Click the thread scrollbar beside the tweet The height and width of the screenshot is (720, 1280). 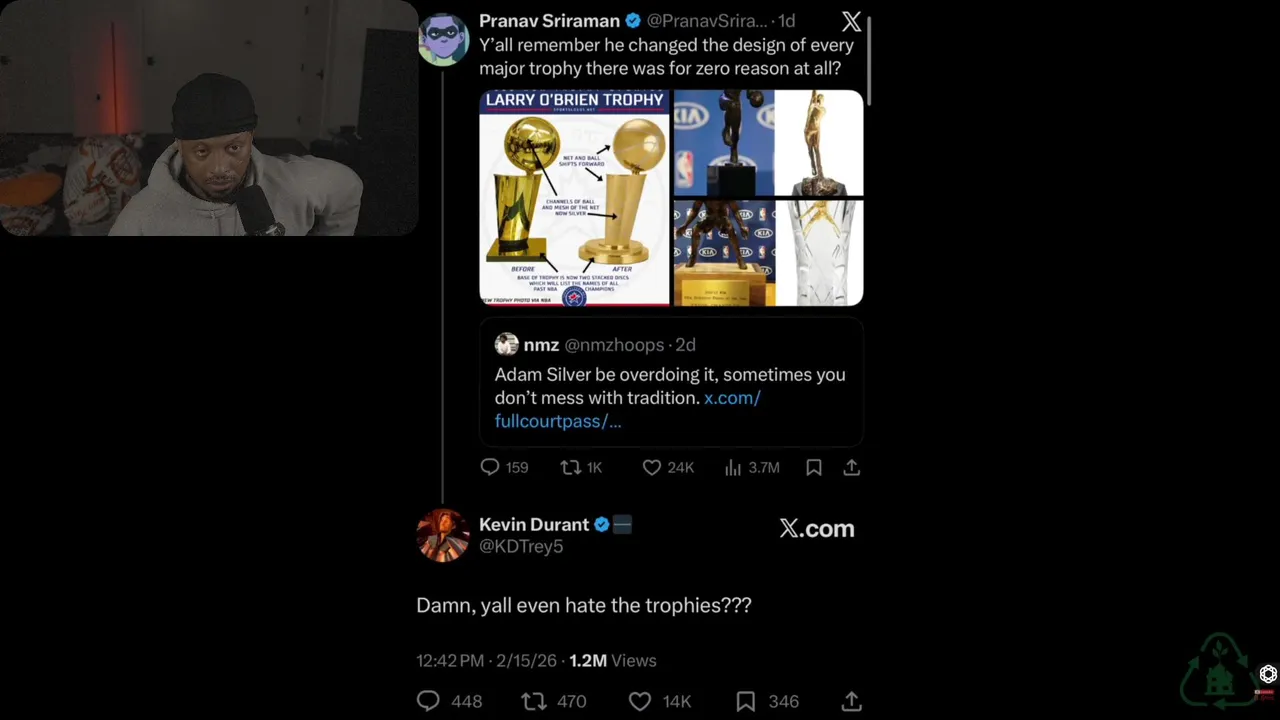pos(869,60)
